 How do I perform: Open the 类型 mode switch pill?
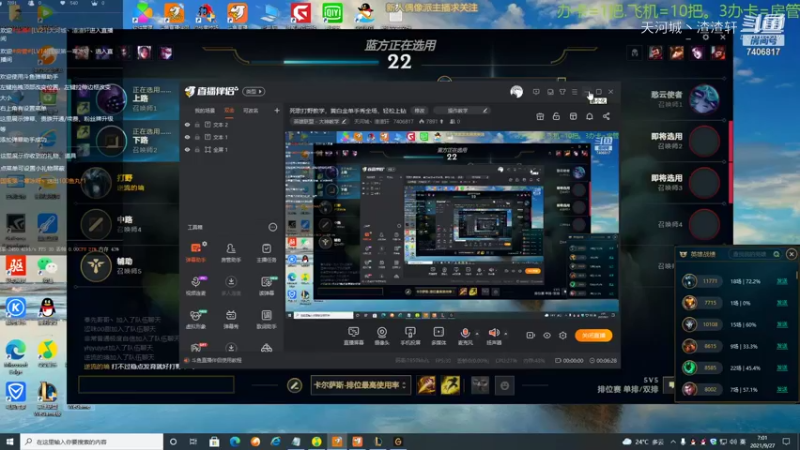[254, 91]
